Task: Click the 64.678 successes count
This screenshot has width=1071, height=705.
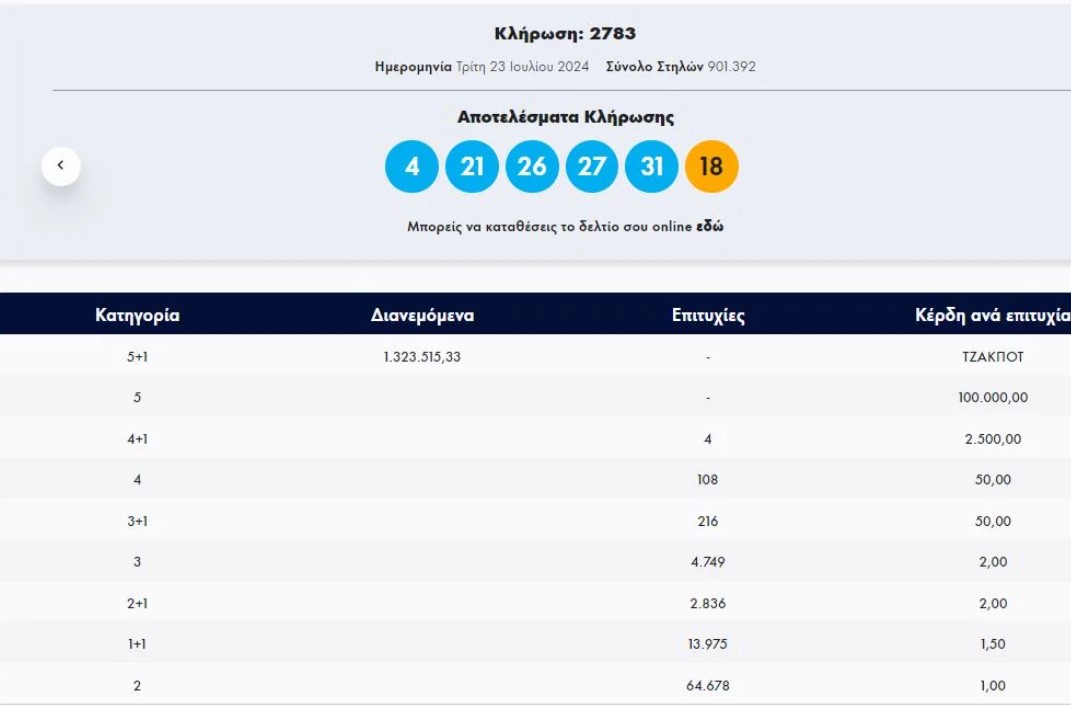Action: coord(707,686)
